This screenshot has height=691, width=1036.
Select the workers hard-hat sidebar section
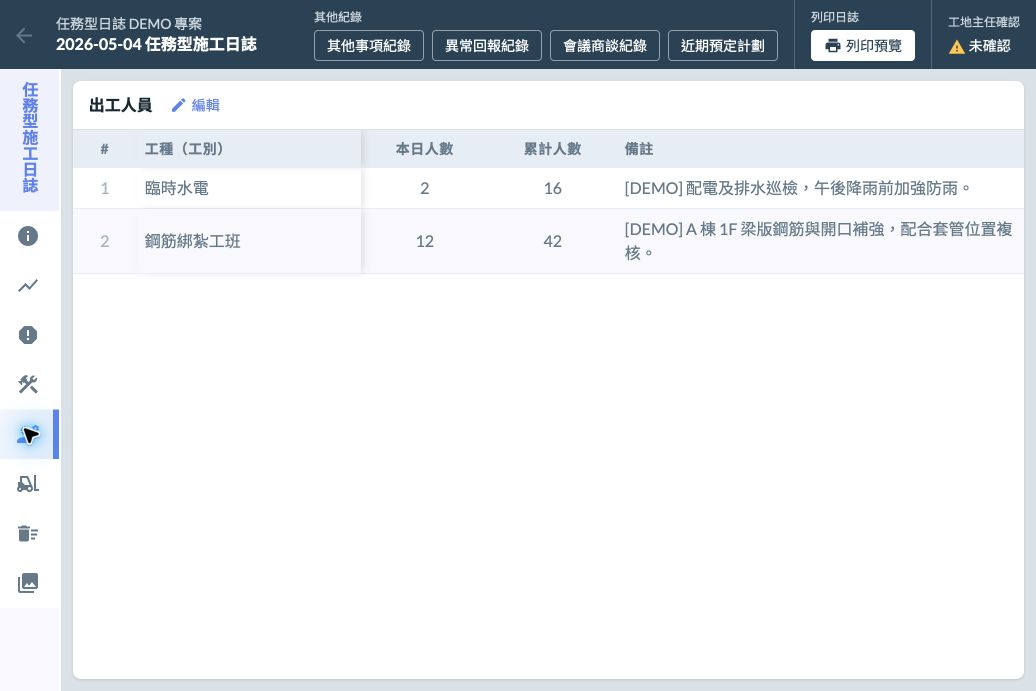[28, 434]
